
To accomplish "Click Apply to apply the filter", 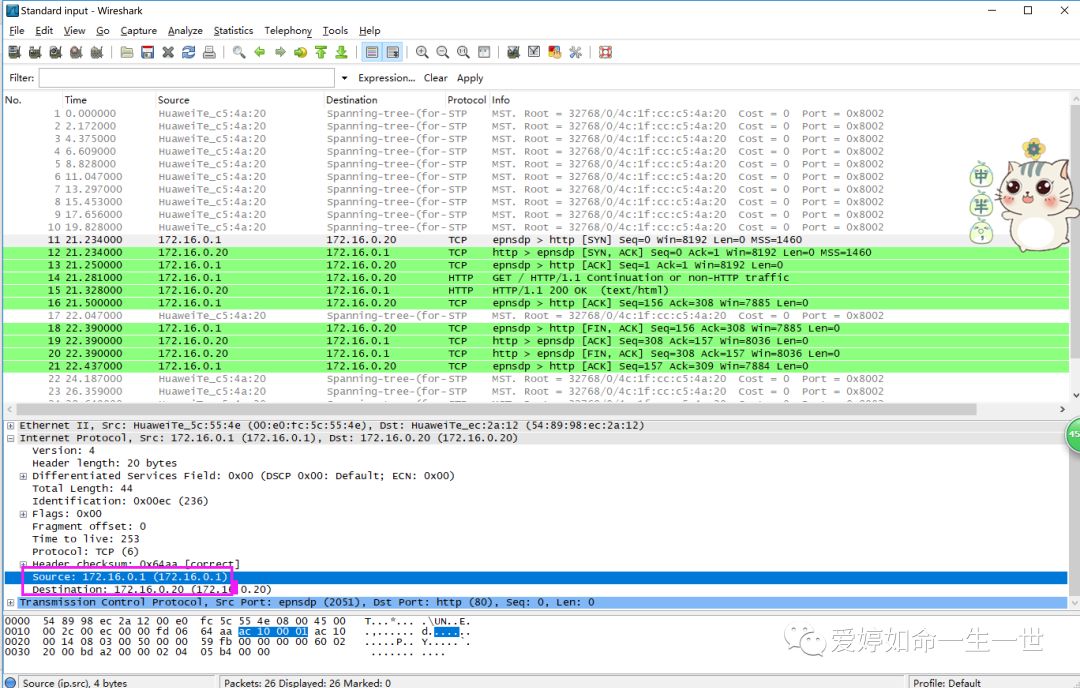I will [470, 78].
